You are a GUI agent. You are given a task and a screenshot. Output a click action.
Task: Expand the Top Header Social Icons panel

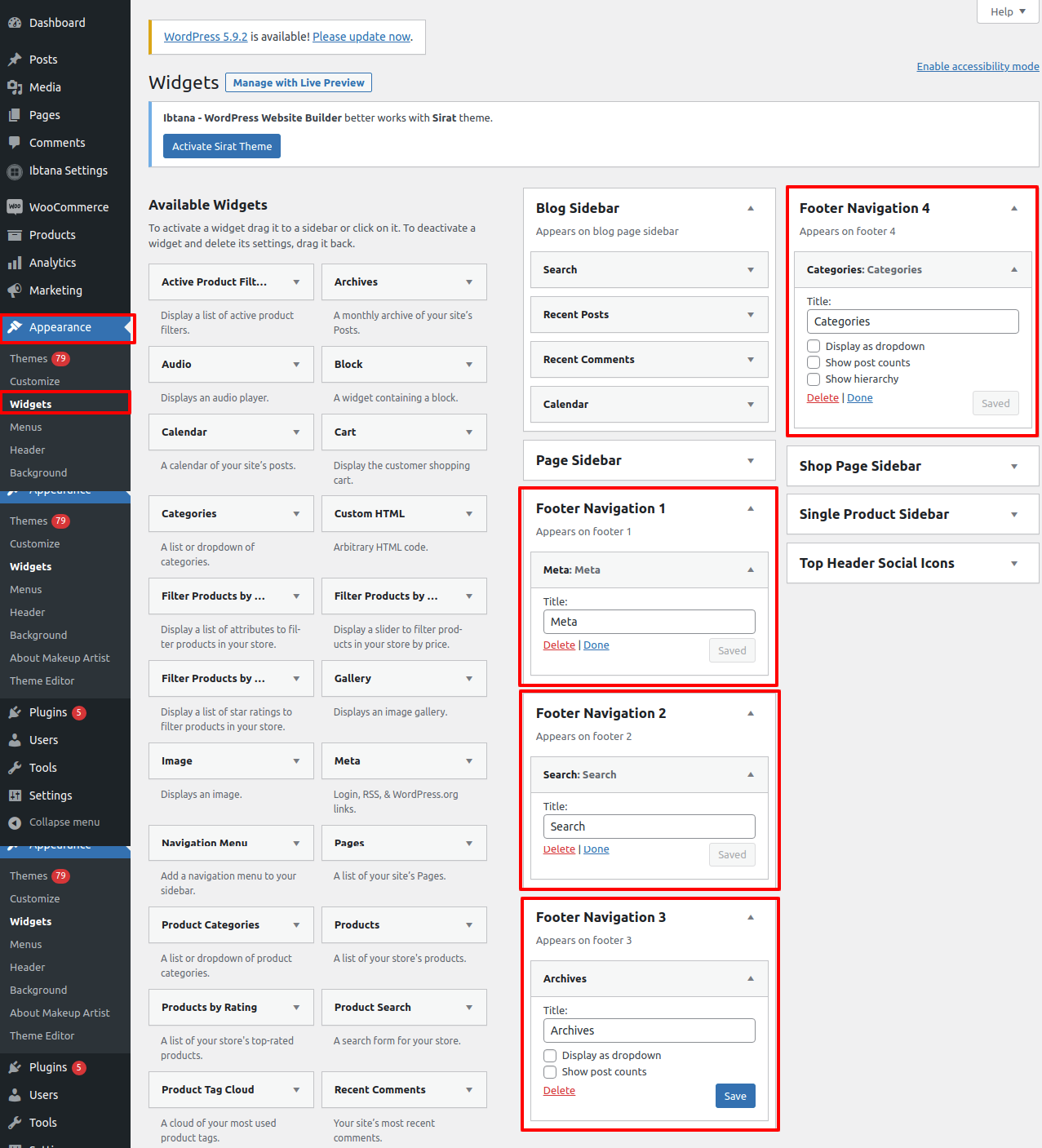click(x=911, y=563)
